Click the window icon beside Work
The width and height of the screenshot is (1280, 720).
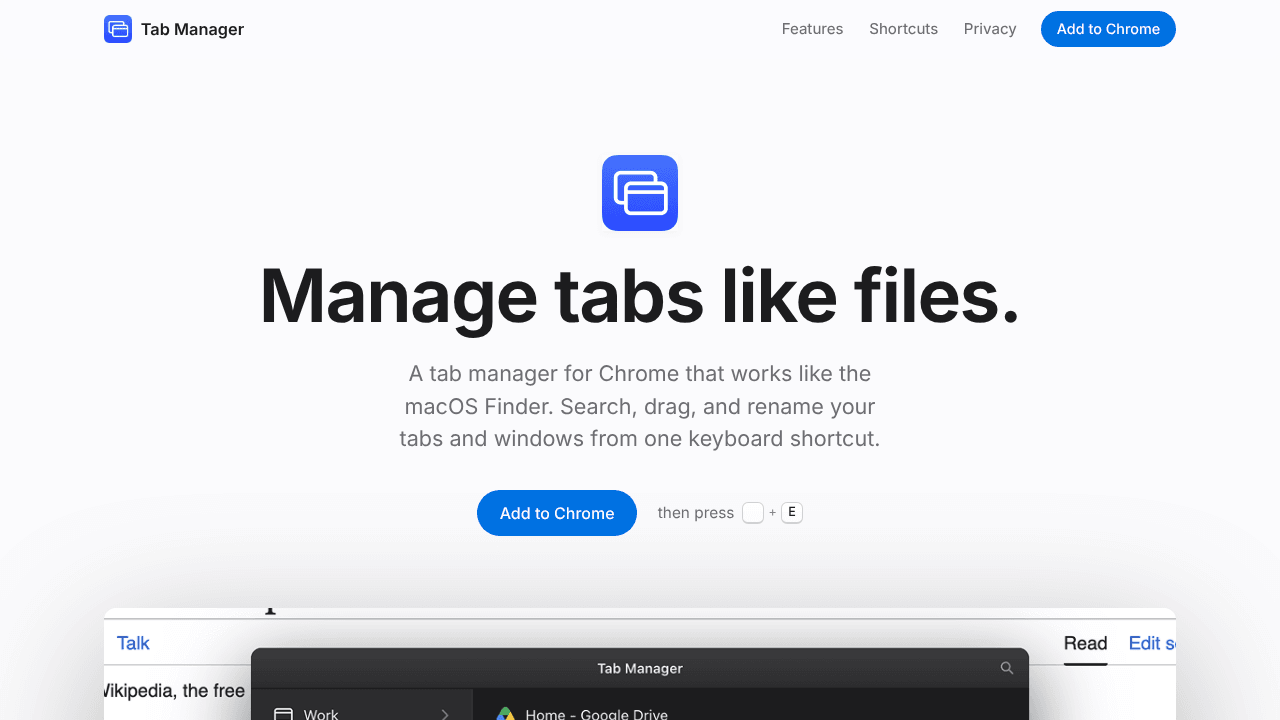tap(283, 714)
